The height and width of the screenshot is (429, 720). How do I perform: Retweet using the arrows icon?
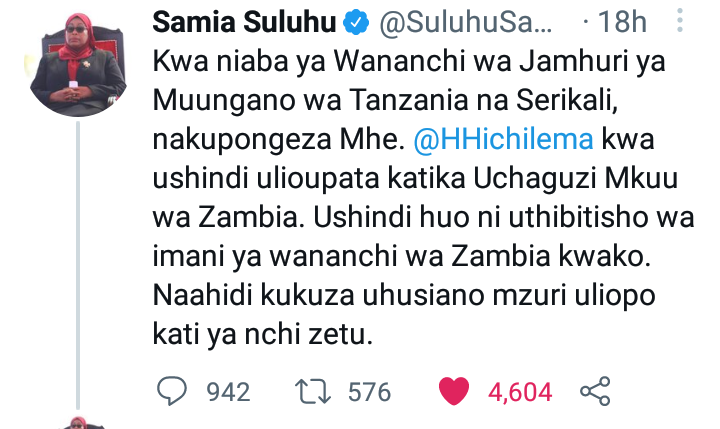point(313,392)
